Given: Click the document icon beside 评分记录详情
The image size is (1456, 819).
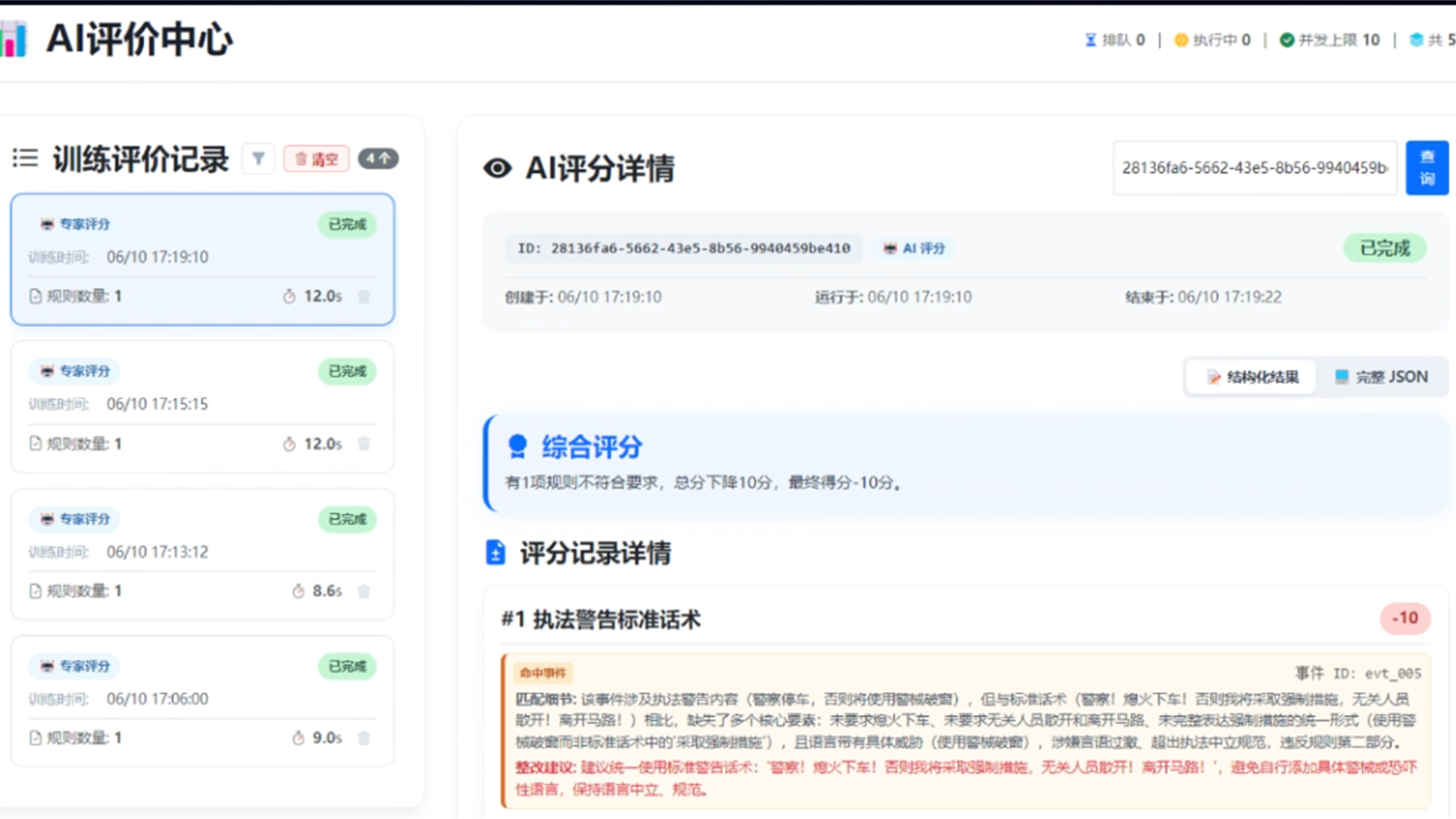Looking at the screenshot, I should pos(495,552).
